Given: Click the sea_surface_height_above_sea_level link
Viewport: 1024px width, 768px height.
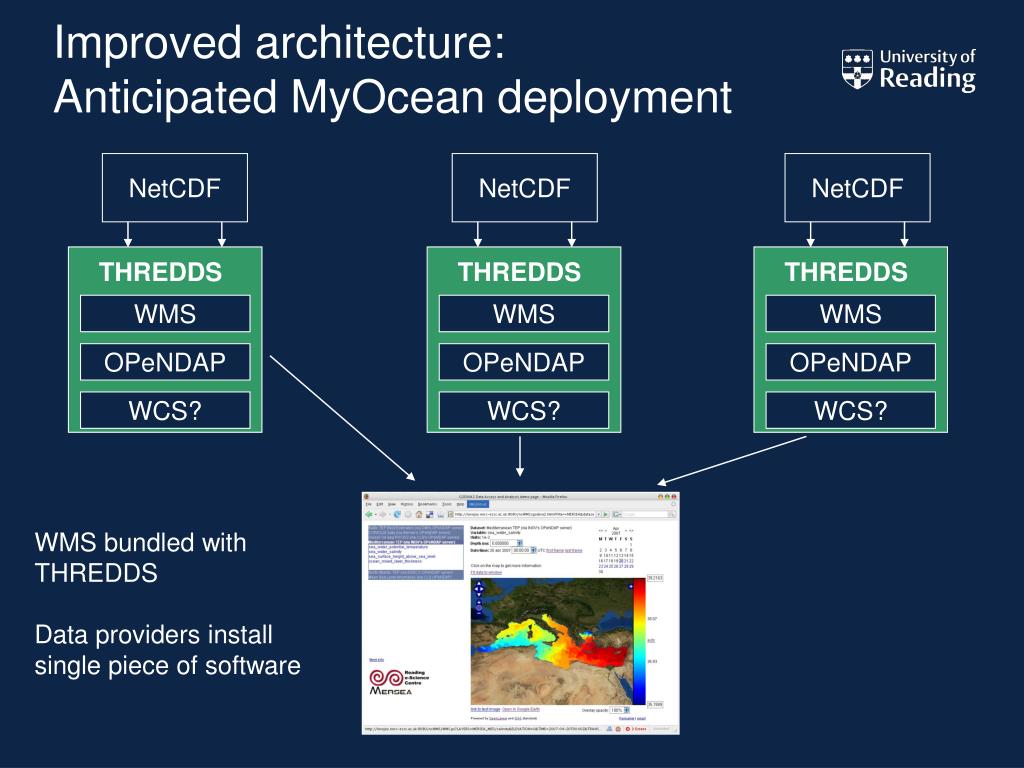Looking at the screenshot, I should [x=402, y=556].
